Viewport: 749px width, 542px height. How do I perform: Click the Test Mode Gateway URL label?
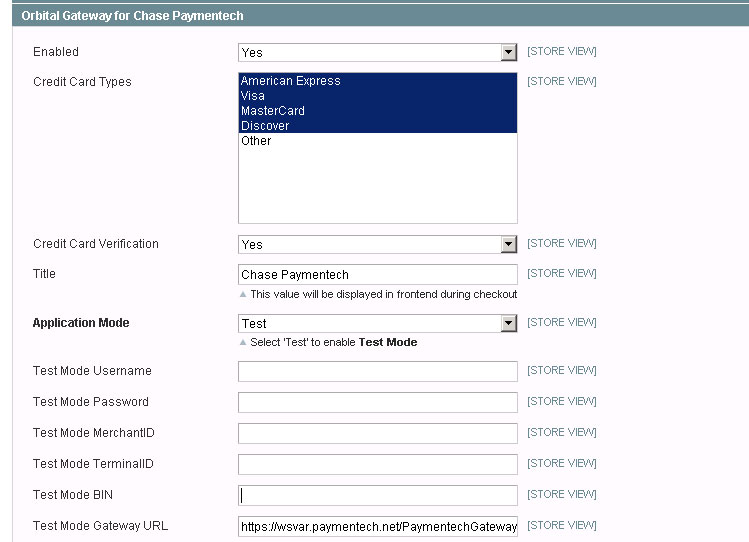tap(100, 526)
